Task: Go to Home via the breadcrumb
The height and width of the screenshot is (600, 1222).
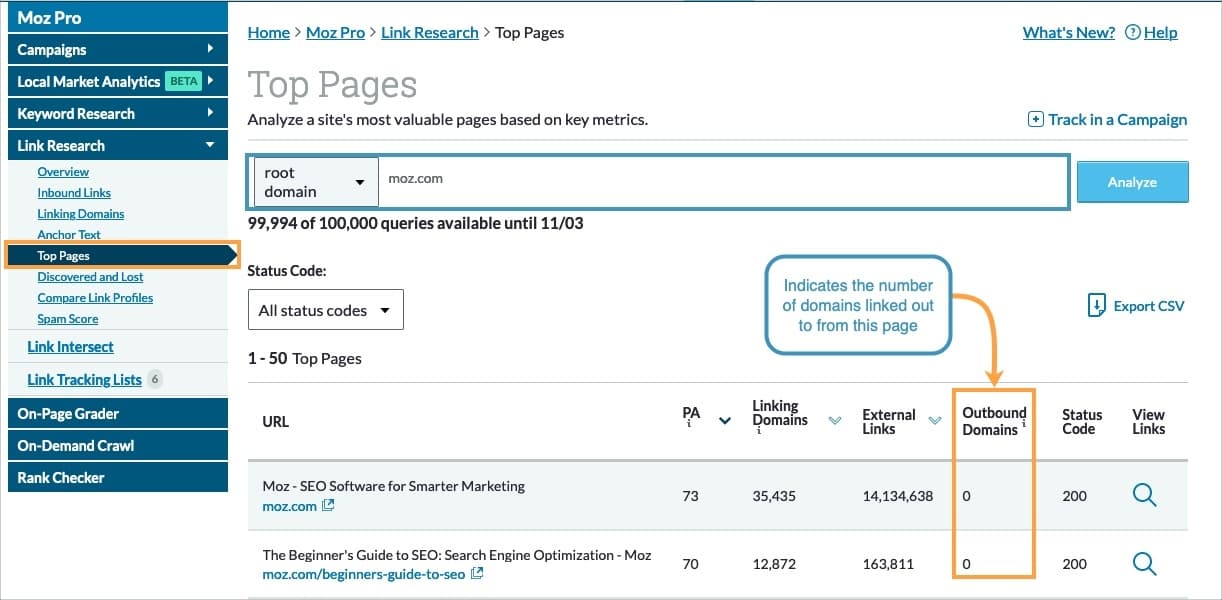Action: click(x=268, y=32)
